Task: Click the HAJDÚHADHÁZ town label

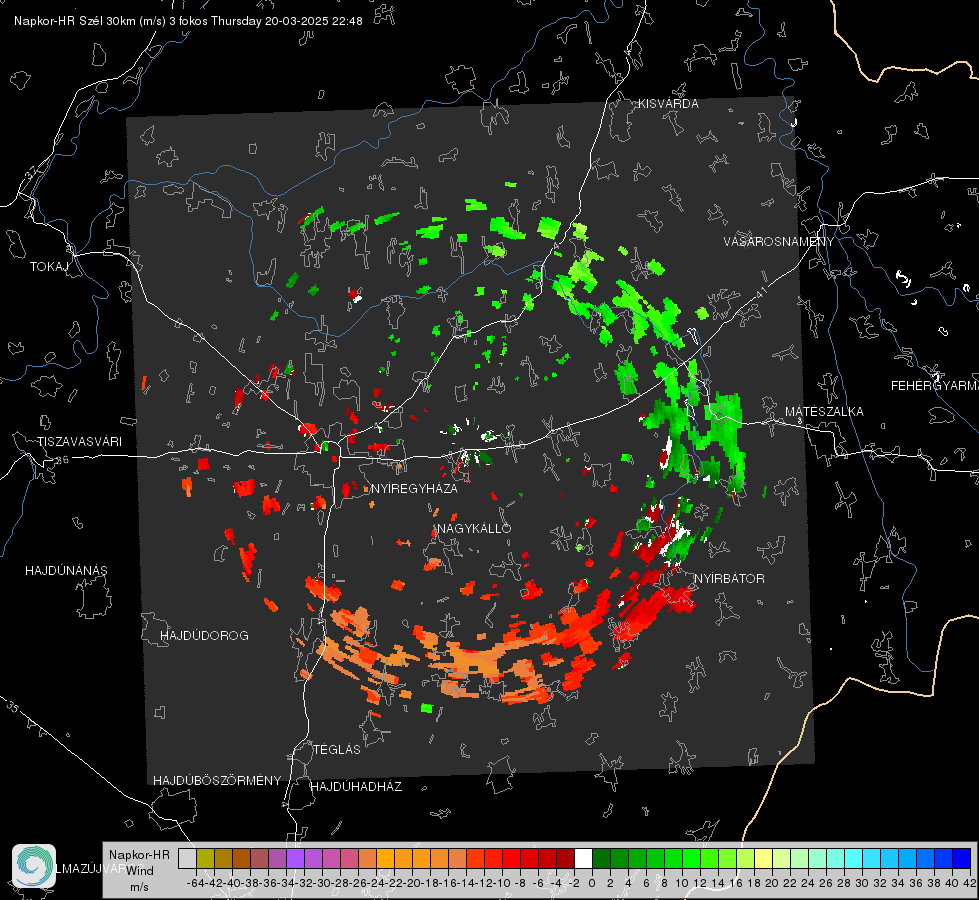Action: 356,786
